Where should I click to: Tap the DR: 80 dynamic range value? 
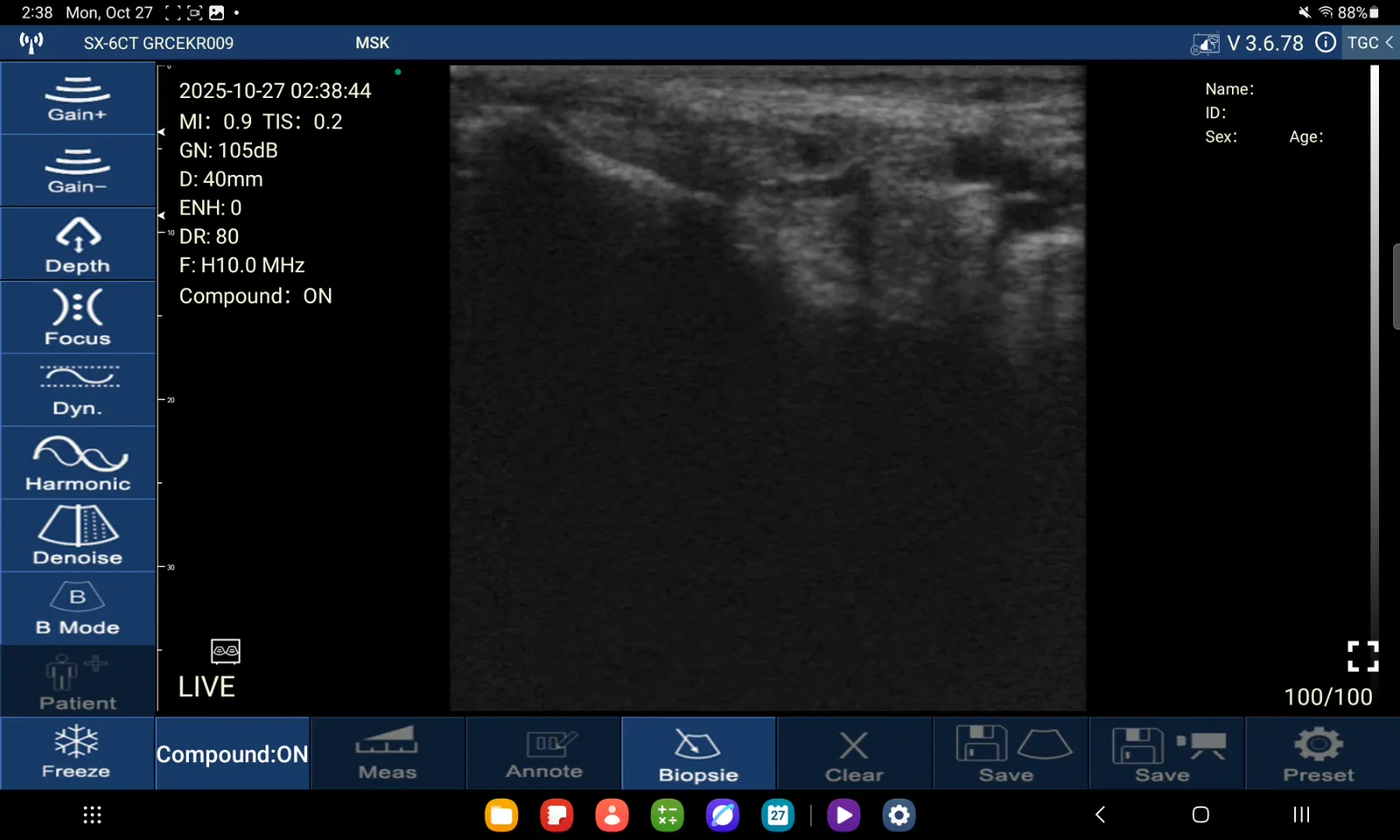[208, 236]
